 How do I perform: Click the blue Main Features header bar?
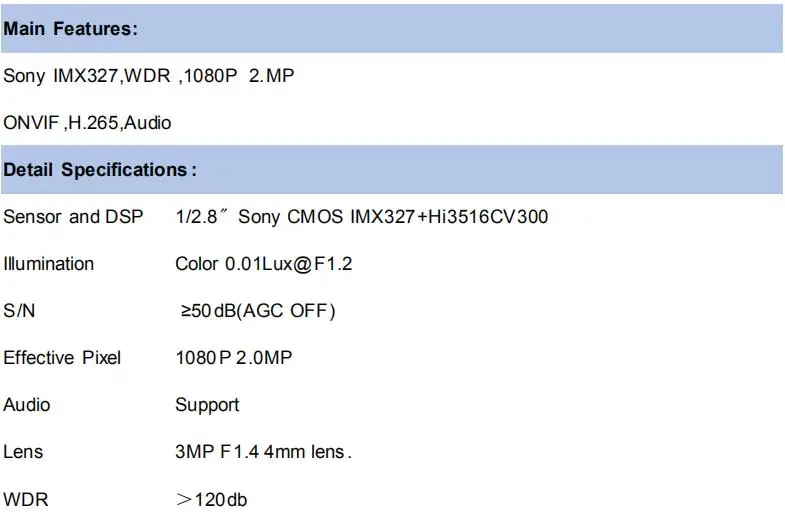(392, 29)
